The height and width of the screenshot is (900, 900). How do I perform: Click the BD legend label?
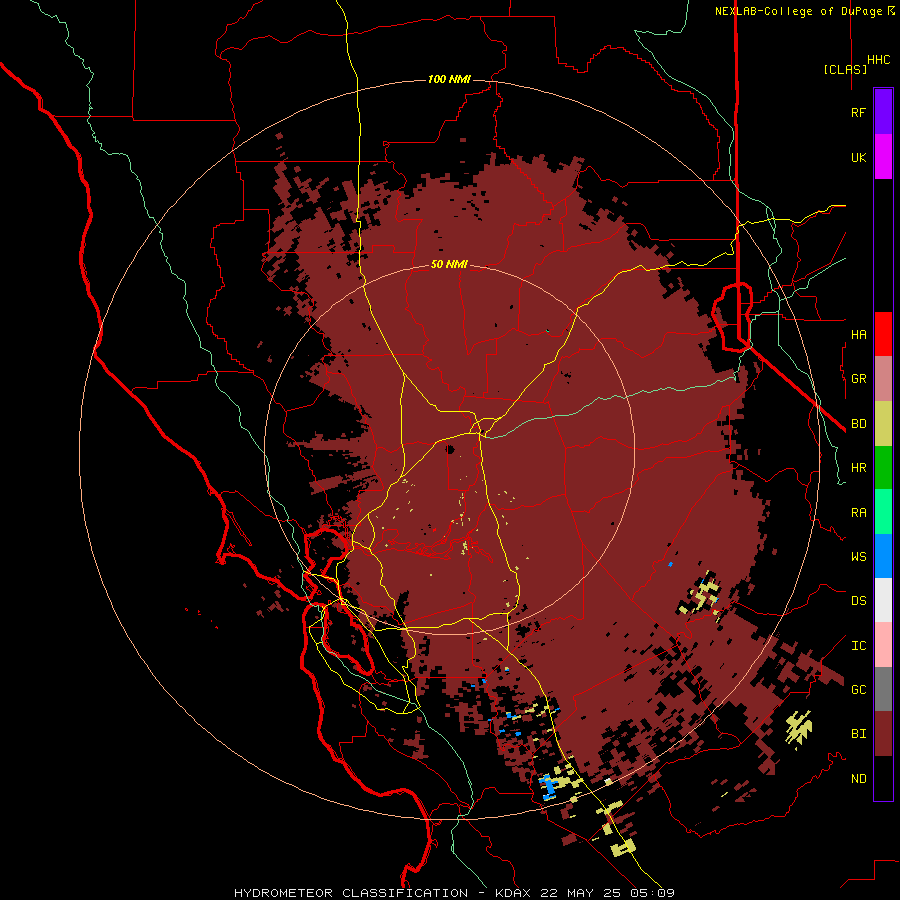[858, 424]
